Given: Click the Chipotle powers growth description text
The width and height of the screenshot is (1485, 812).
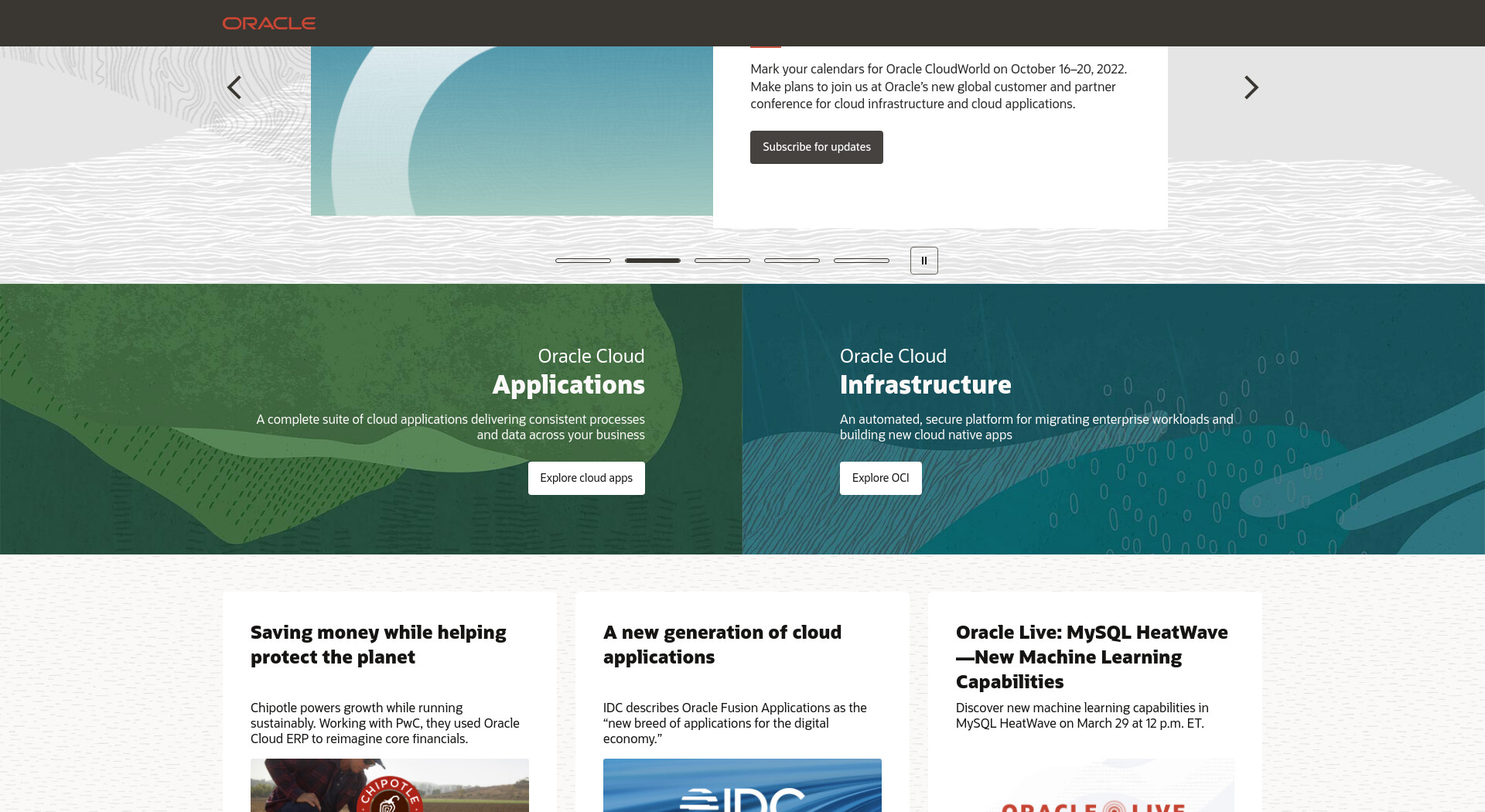Looking at the screenshot, I should pyautogui.click(x=385, y=723).
